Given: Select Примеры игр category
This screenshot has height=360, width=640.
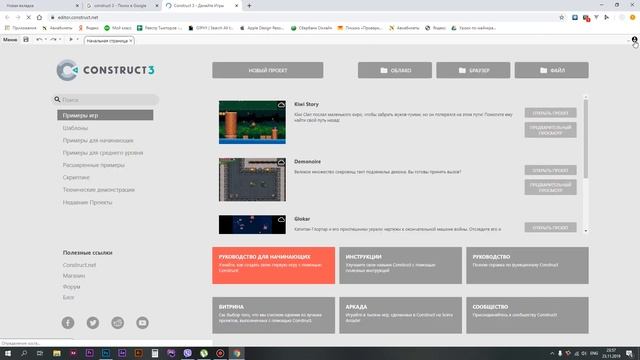Looking at the screenshot, I should [105, 116].
